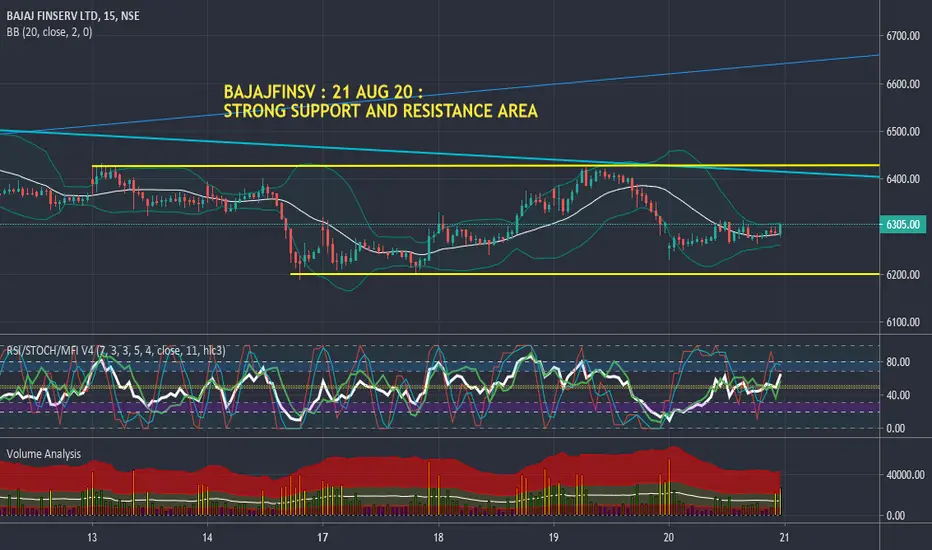Image resolution: width=932 pixels, height=550 pixels.
Task: Click the STRONG SUPPORT AND RESISTANCE AREA text
Action: click(380, 111)
